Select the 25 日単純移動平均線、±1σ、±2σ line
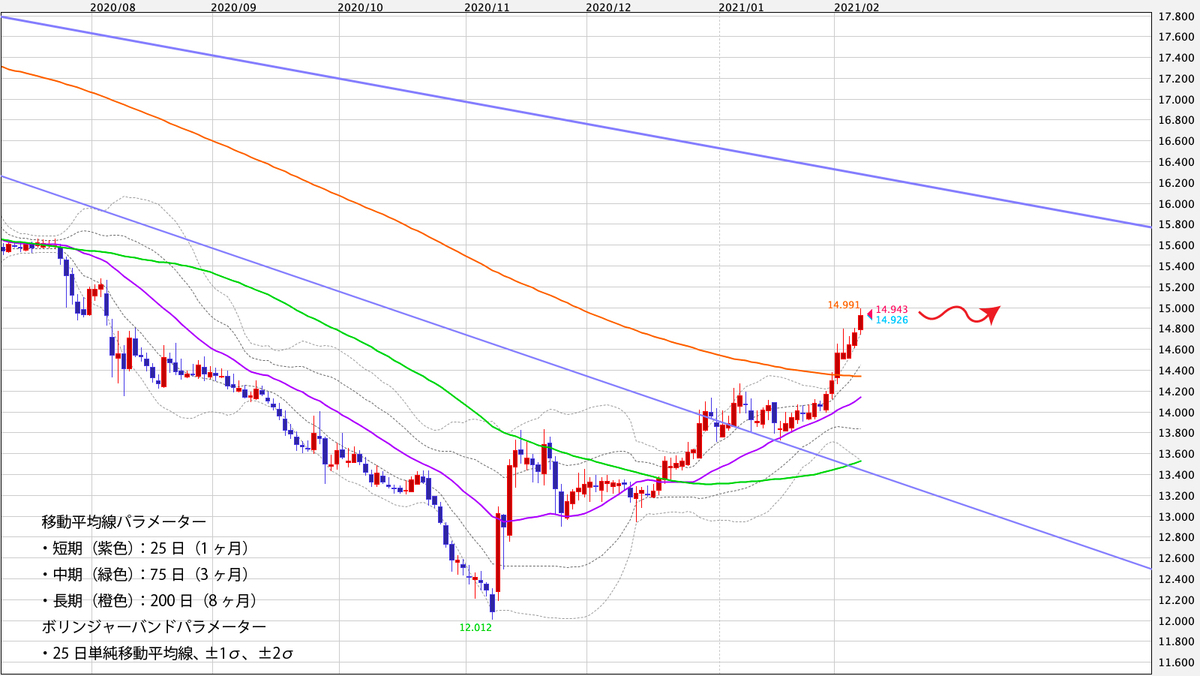The height and width of the screenshot is (676, 1200). tap(168, 653)
